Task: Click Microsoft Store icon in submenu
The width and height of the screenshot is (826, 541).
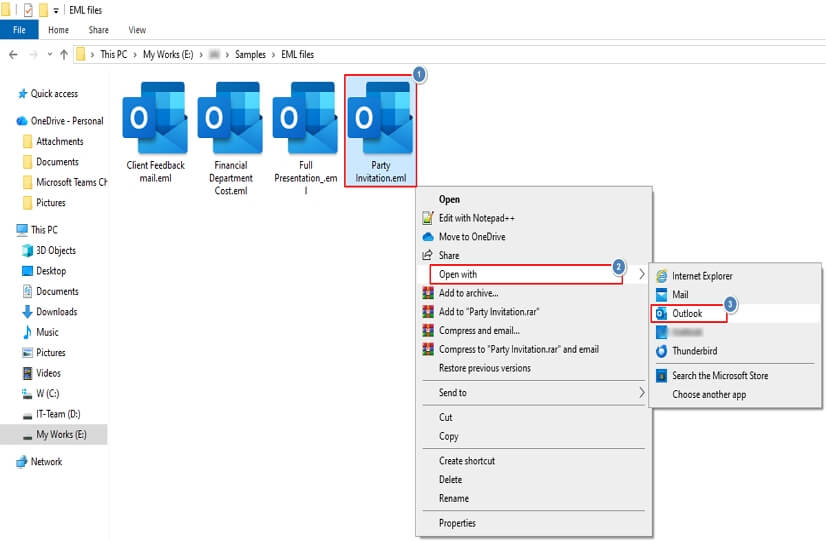Action: click(662, 376)
